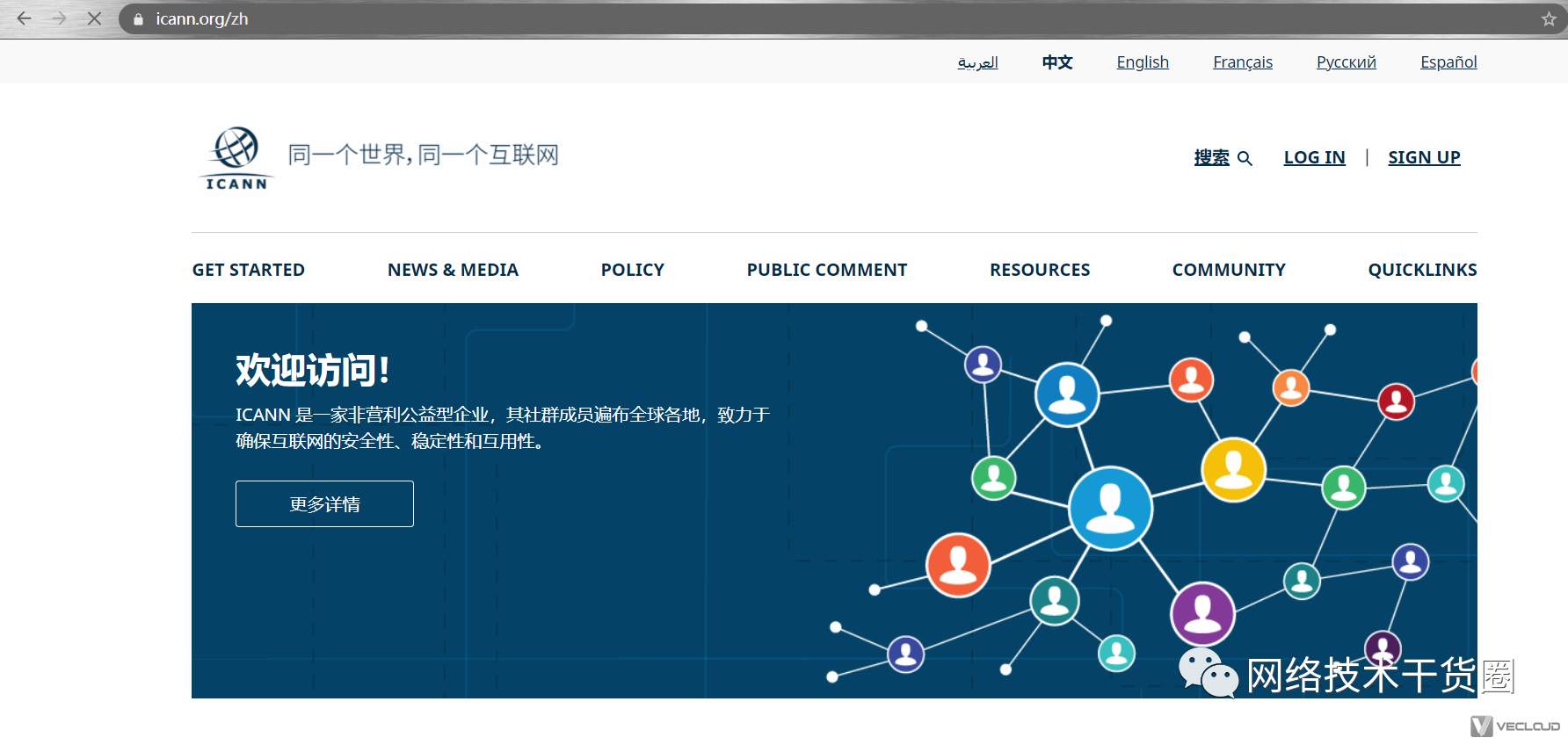The height and width of the screenshot is (745, 1568).
Task: Switch language to Arabic
Action: [x=977, y=62]
